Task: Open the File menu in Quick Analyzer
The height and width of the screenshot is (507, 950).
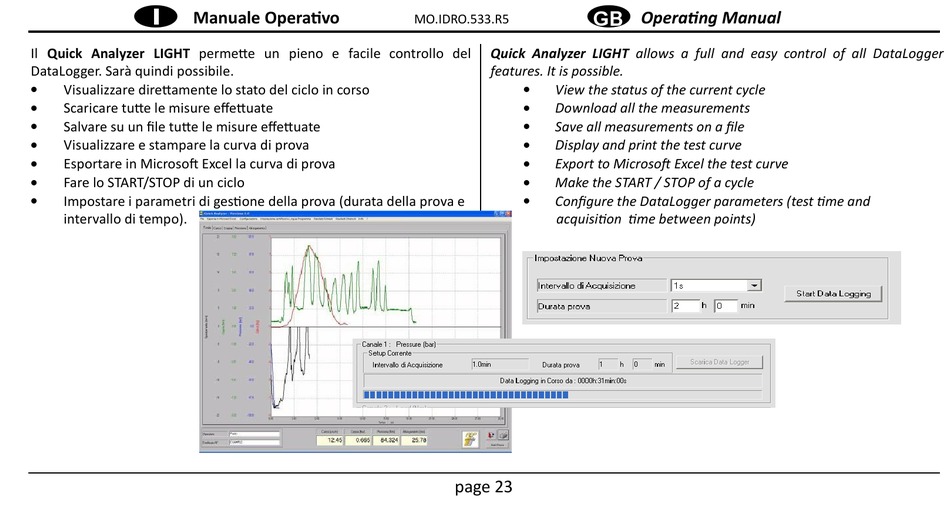Action: tap(202, 219)
